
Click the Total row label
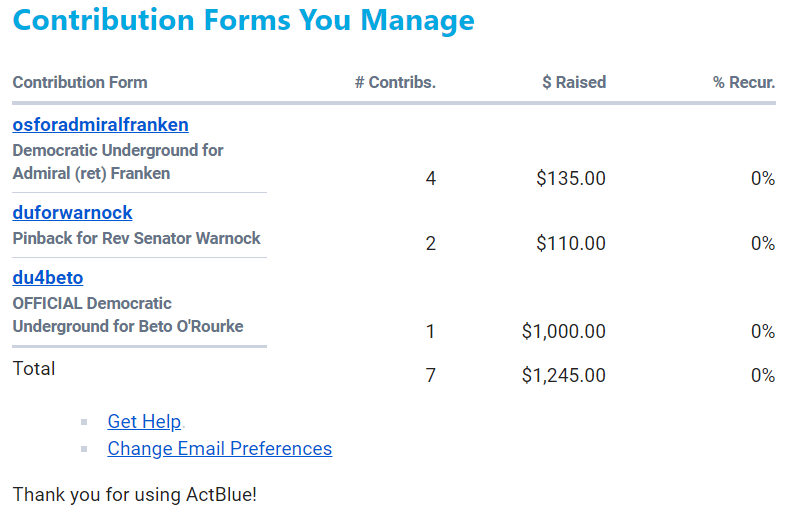[34, 369]
